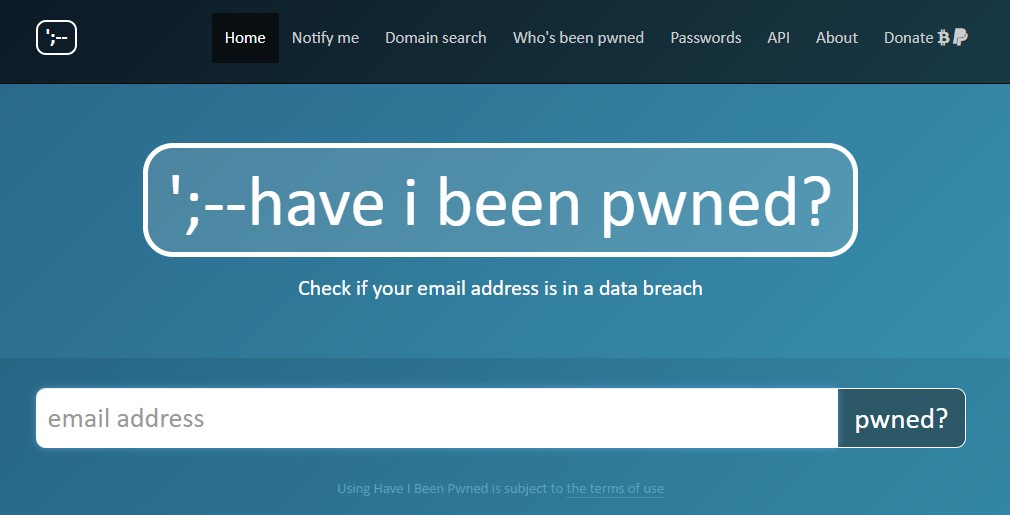This screenshot has height=515, width=1010.
Task: Click the pwned? search button
Action: pyautogui.click(x=901, y=418)
